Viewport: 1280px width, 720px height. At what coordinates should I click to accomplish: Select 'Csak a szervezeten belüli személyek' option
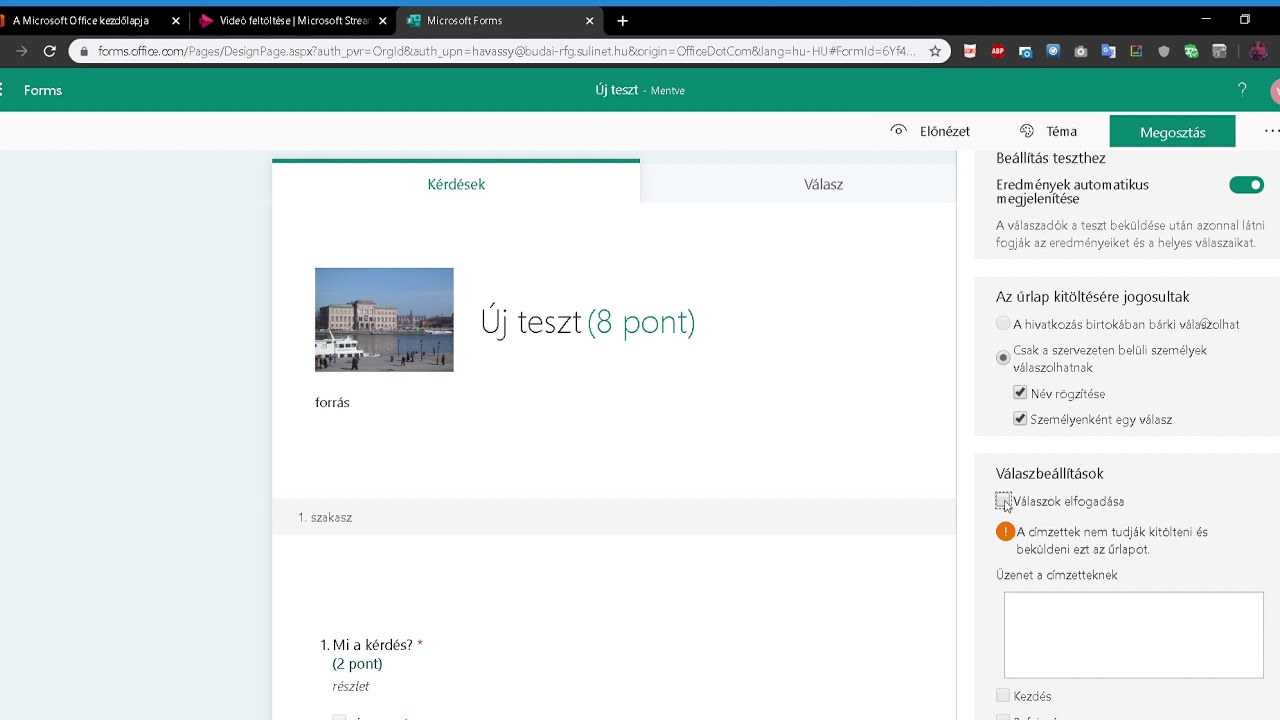coord(1003,357)
